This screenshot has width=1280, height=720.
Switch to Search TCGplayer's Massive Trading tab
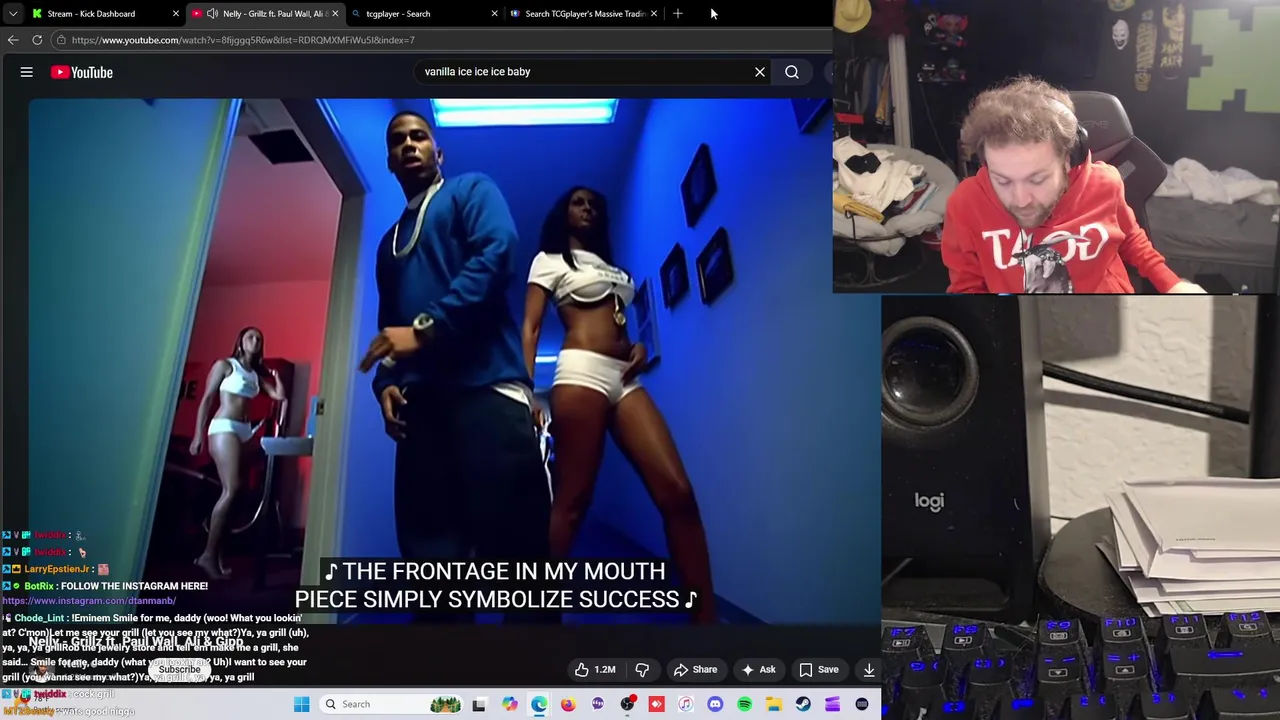click(585, 14)
